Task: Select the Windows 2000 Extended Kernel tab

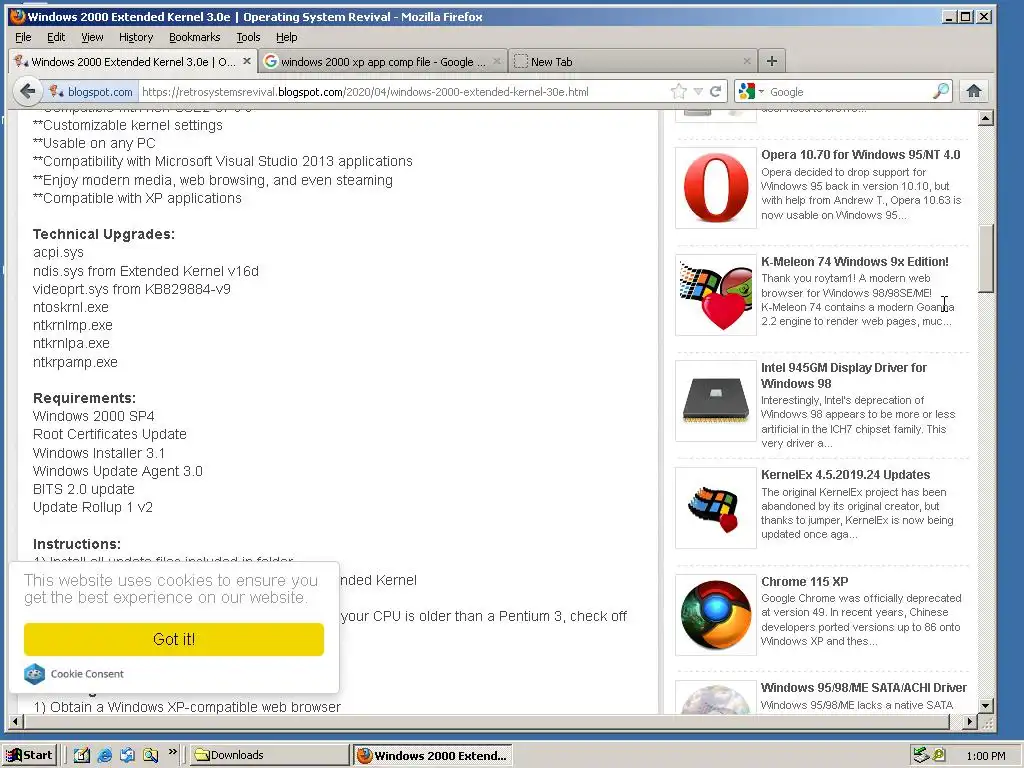Action: [133, 61]
